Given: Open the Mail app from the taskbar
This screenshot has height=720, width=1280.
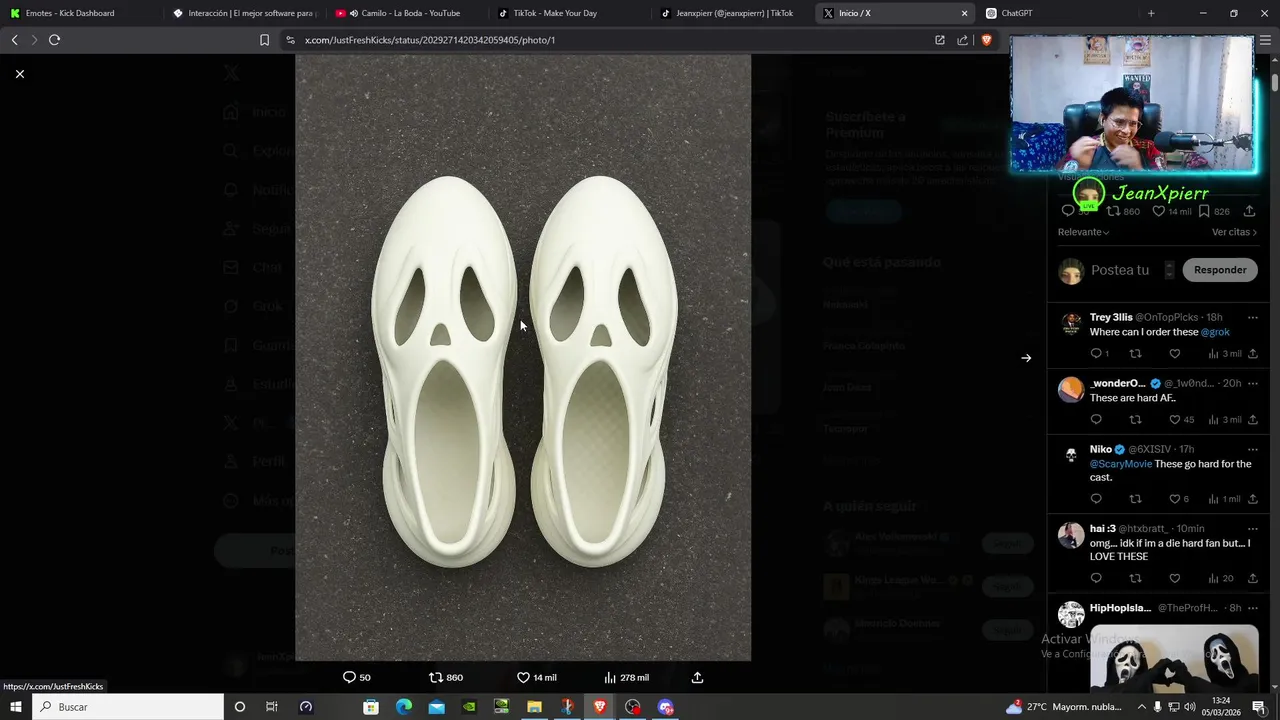Looking at the screenshot, I should coord(436,707).
